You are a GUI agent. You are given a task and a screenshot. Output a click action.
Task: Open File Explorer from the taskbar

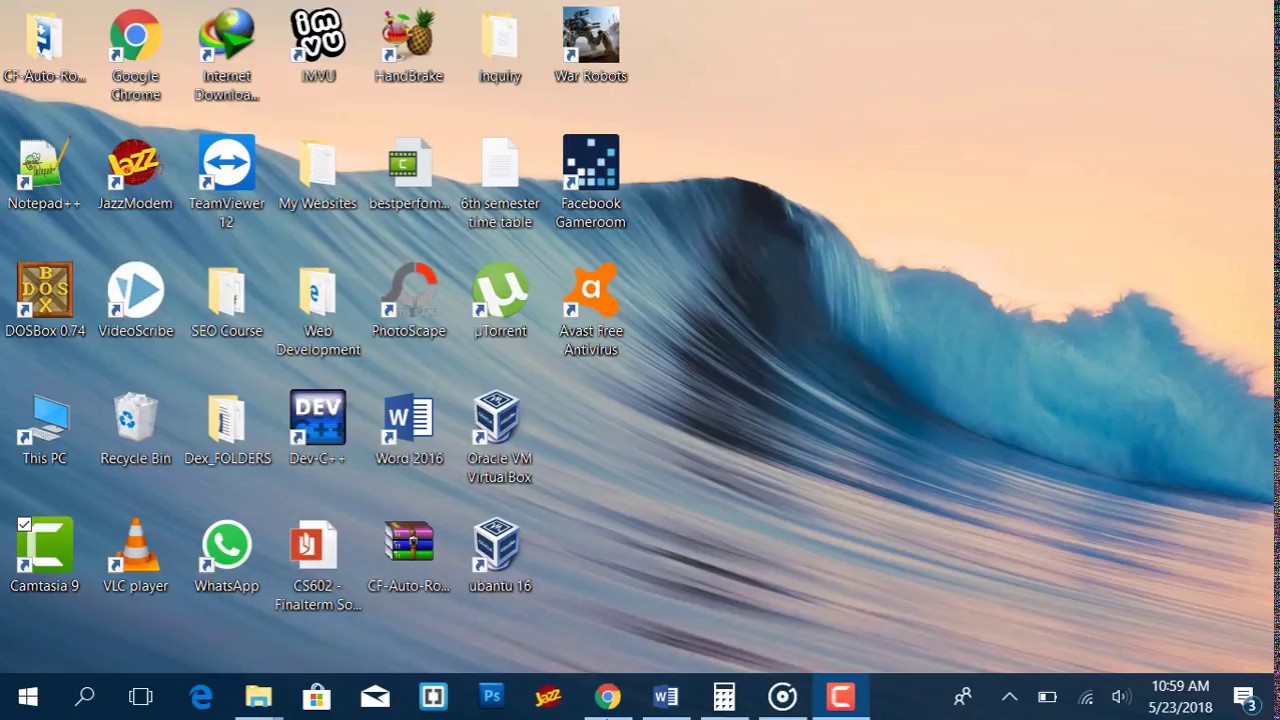[x=259, y=697]
